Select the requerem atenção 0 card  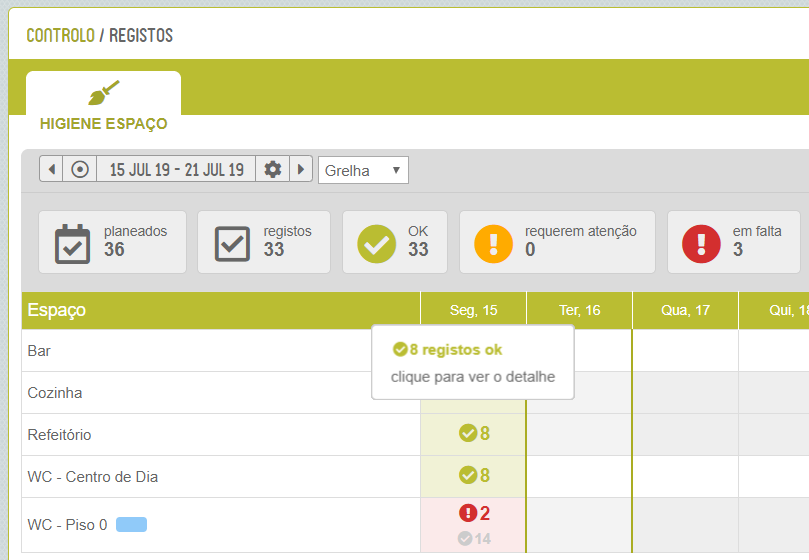[557, 242]
